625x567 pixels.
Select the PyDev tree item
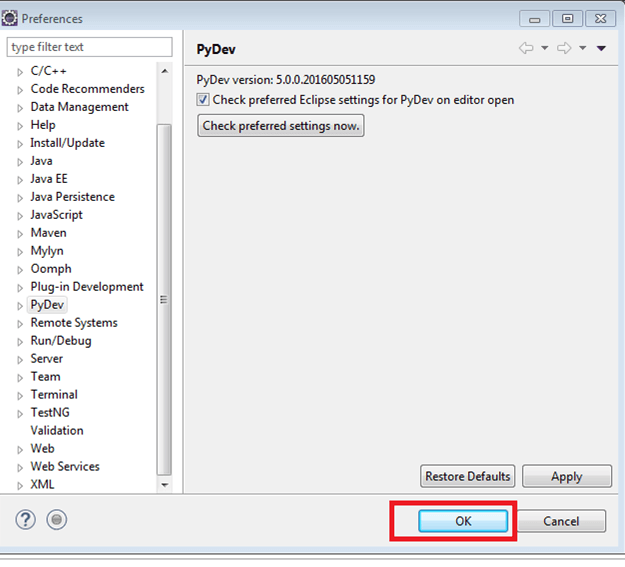click(x=47, y=305)
